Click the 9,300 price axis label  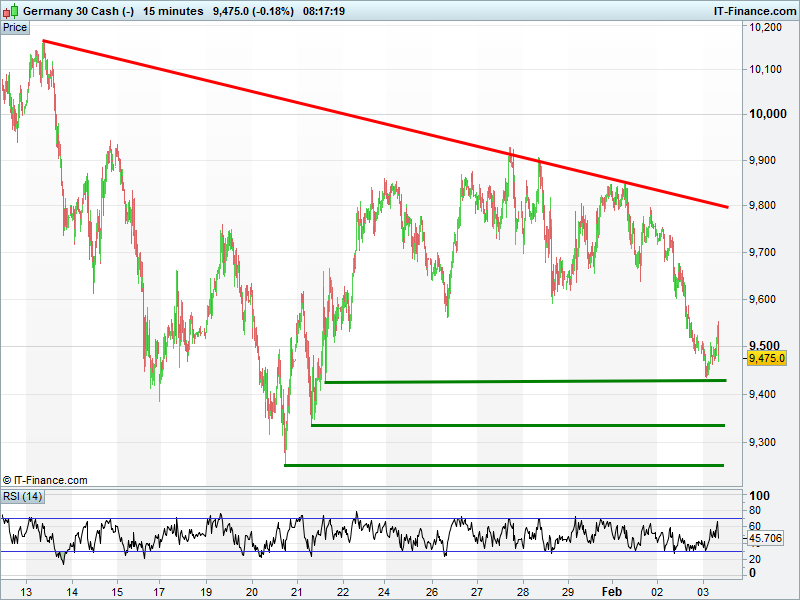click(x=766, y=441)
